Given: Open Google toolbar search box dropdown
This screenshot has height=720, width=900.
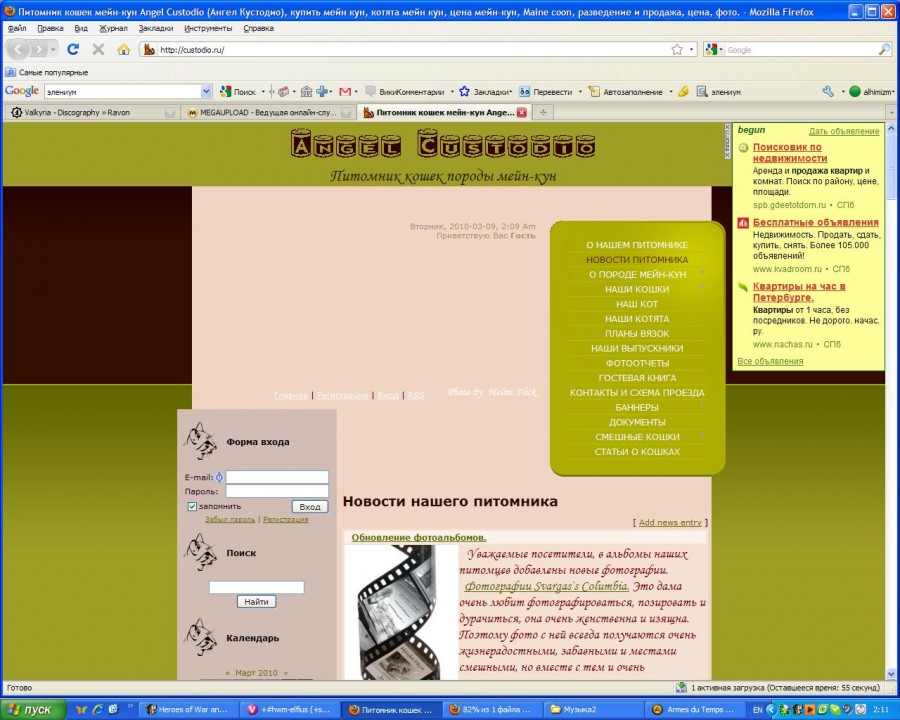Looking at the screenshot, I should (x=207, y=91).
